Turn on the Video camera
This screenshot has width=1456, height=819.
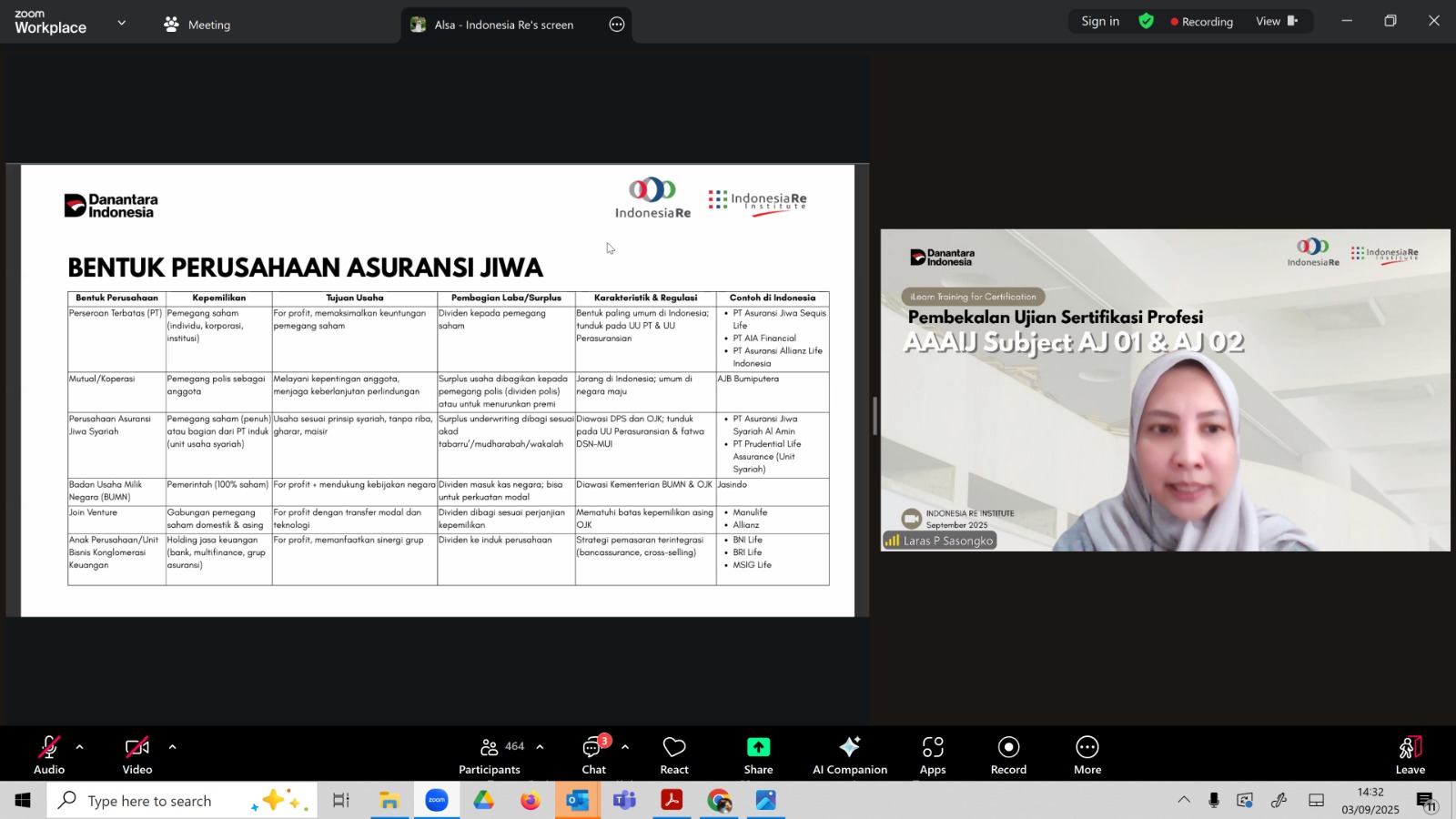[137, 754]
